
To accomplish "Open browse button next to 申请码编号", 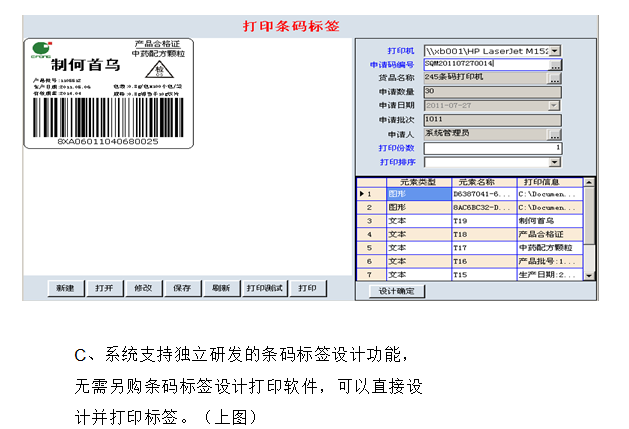I will coord(555,65).
